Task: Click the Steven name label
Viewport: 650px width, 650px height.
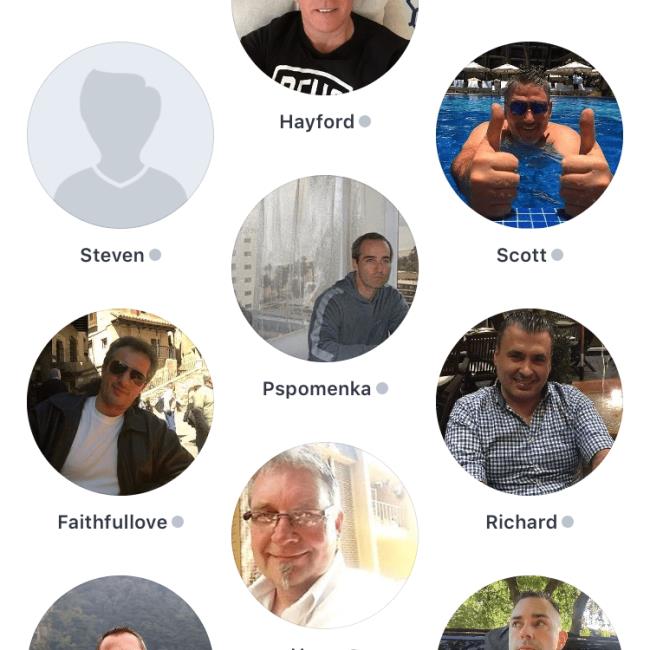Action: coord(112,255)
